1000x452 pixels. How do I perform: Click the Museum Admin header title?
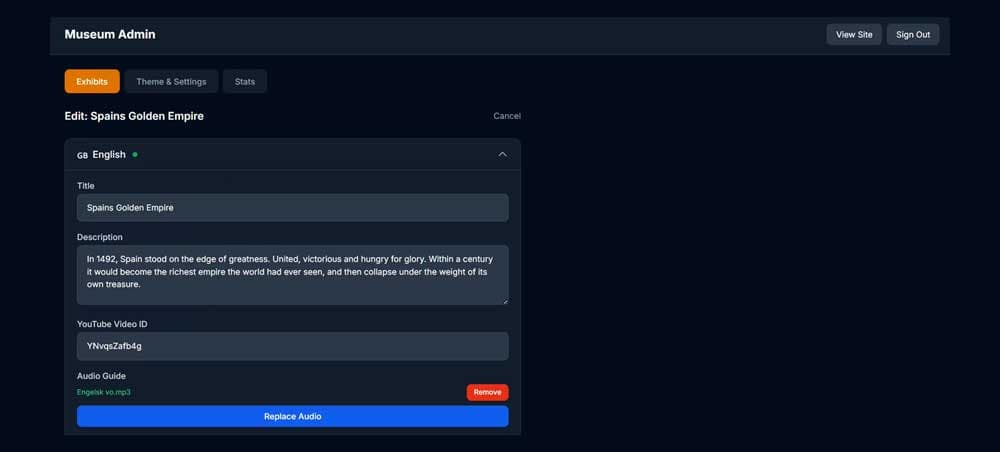pos(110,35)
